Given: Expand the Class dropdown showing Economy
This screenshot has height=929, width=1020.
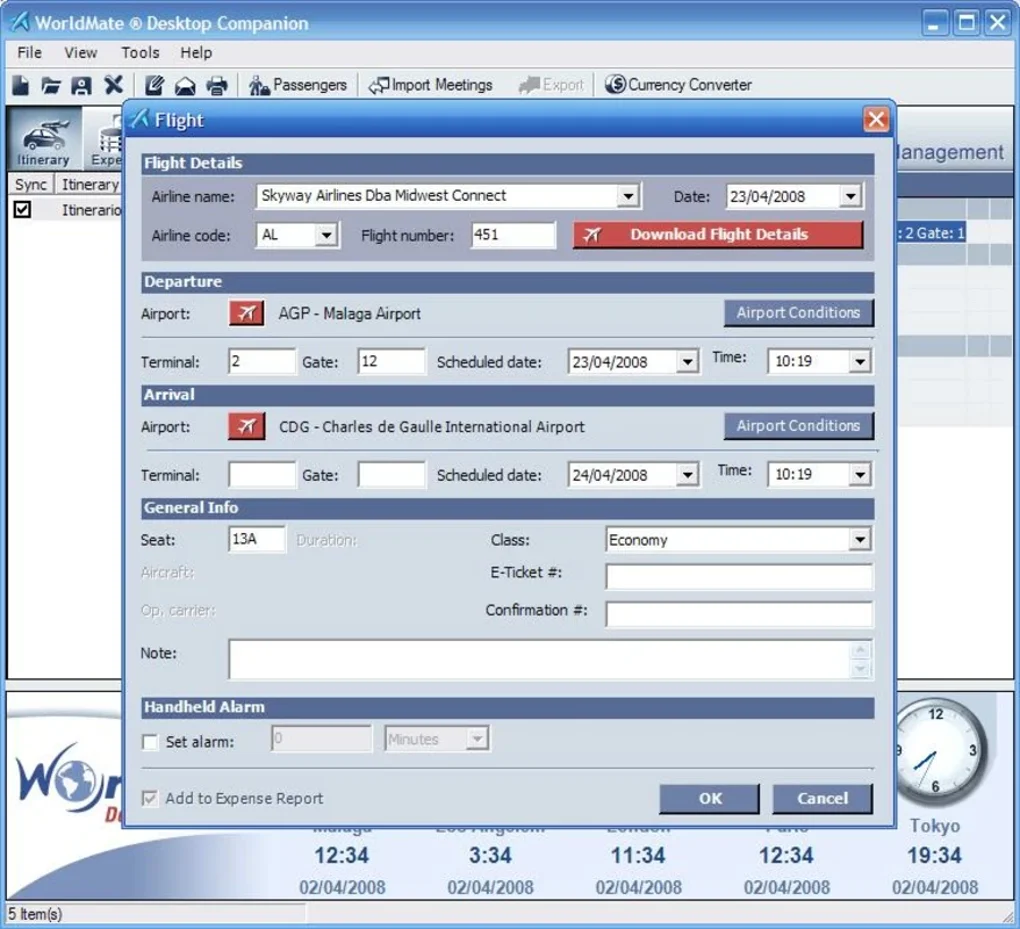Looking at the screenshot, I should (x=859, y=539).
